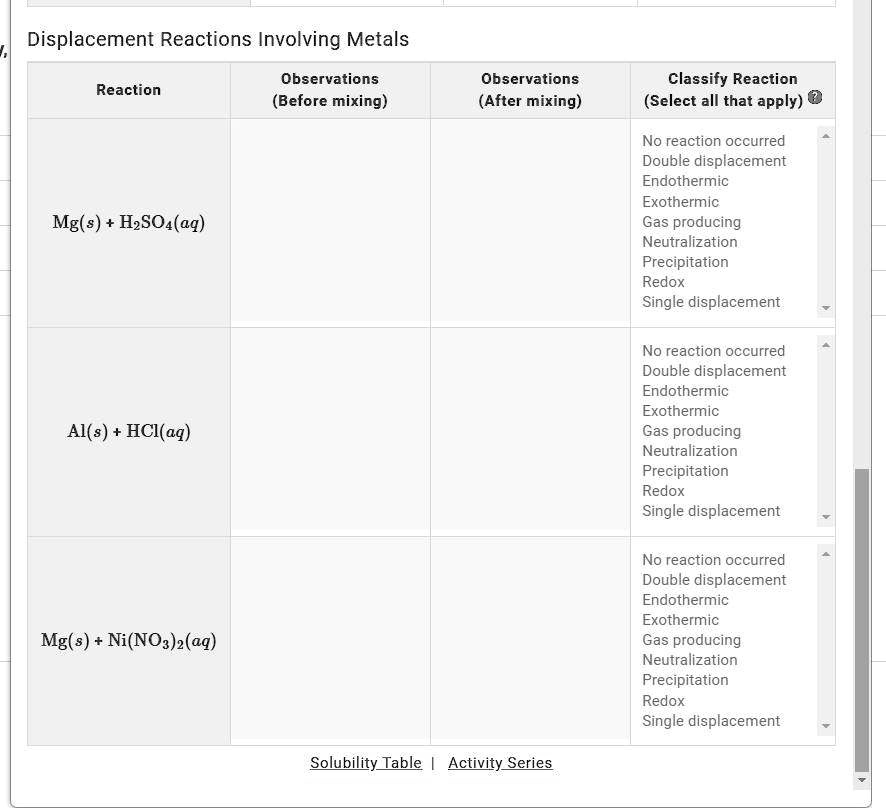Open the Solubility Table link

365,763
